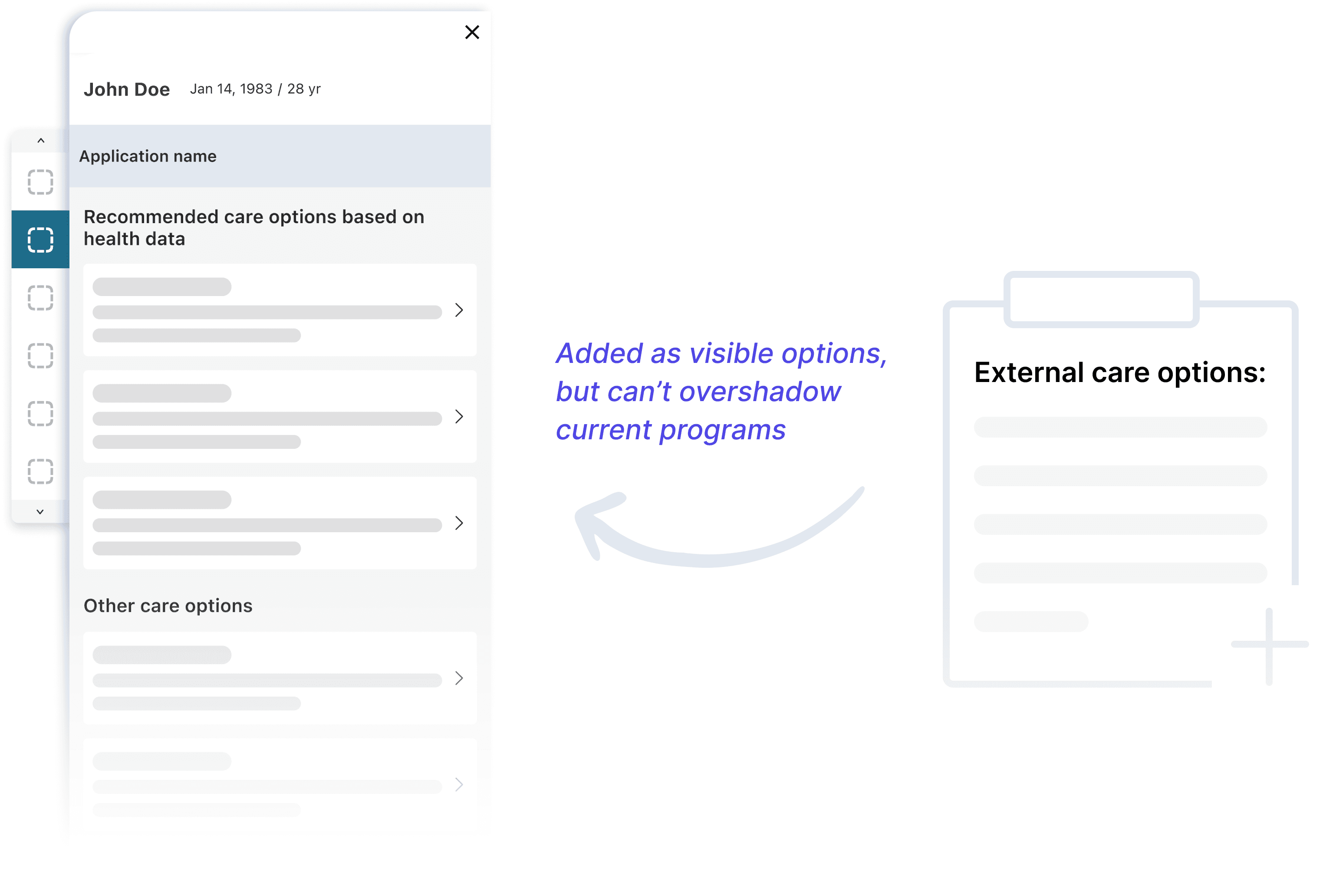This screenshot has width=1323, height=896.
Task: Open first recommended care option chevron
Action: coord(459,310)
